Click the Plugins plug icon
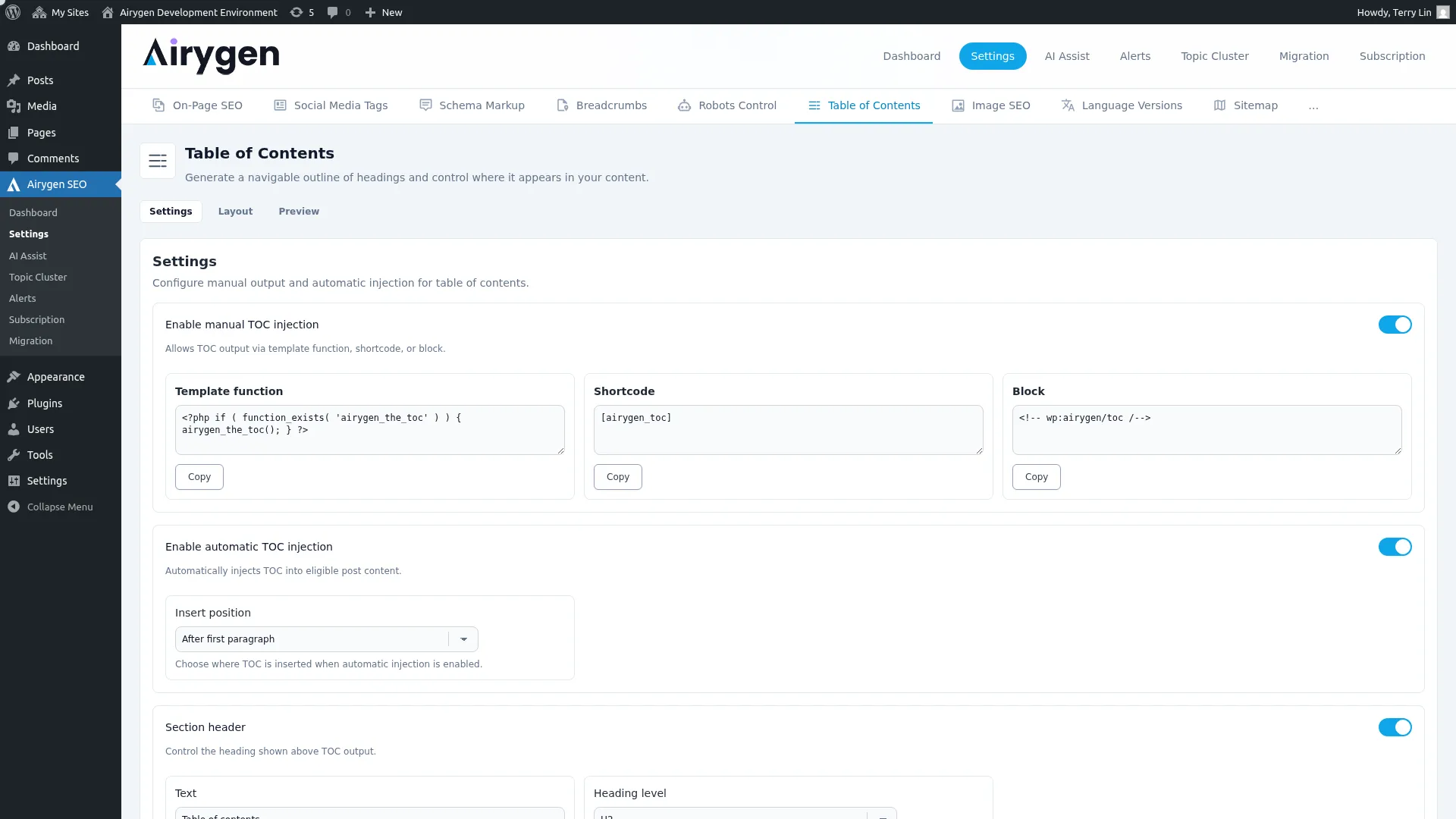 [14, 403]
